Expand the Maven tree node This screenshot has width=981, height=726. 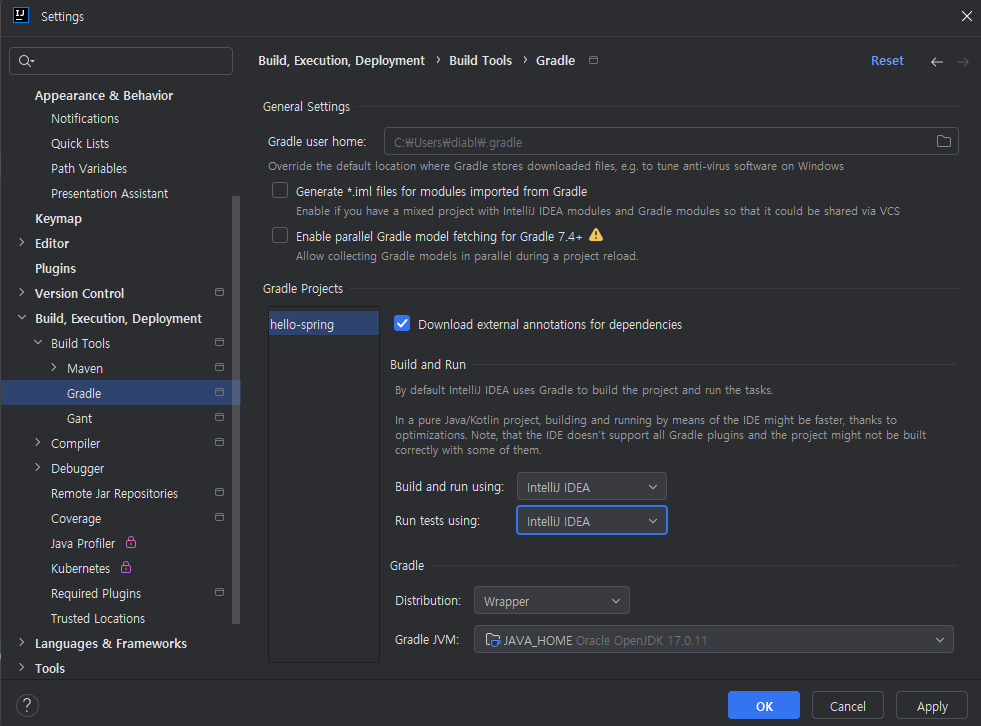click(54, 367)
